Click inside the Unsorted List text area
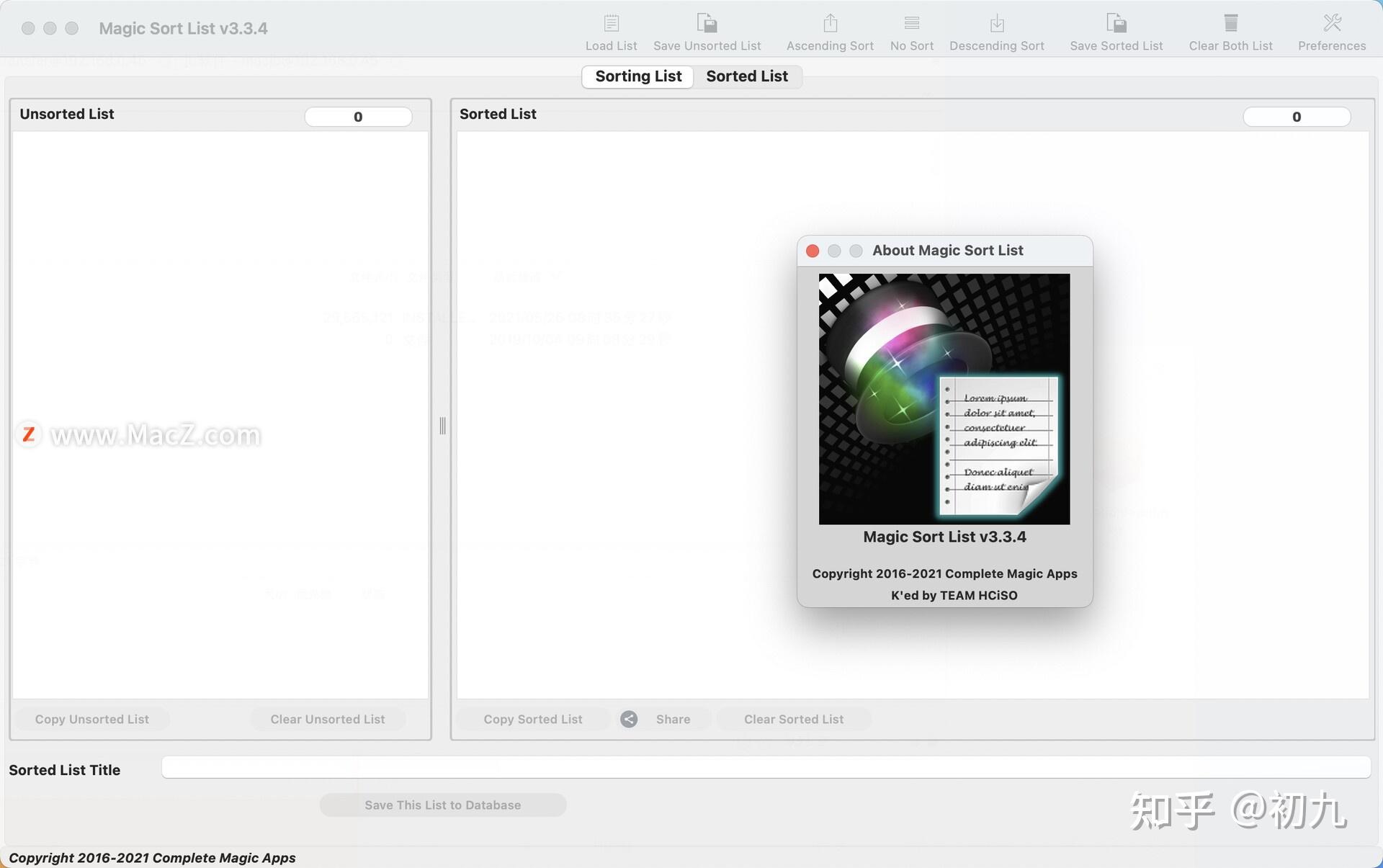Viewport: 1383px width, 868px height. coord(220,415)
